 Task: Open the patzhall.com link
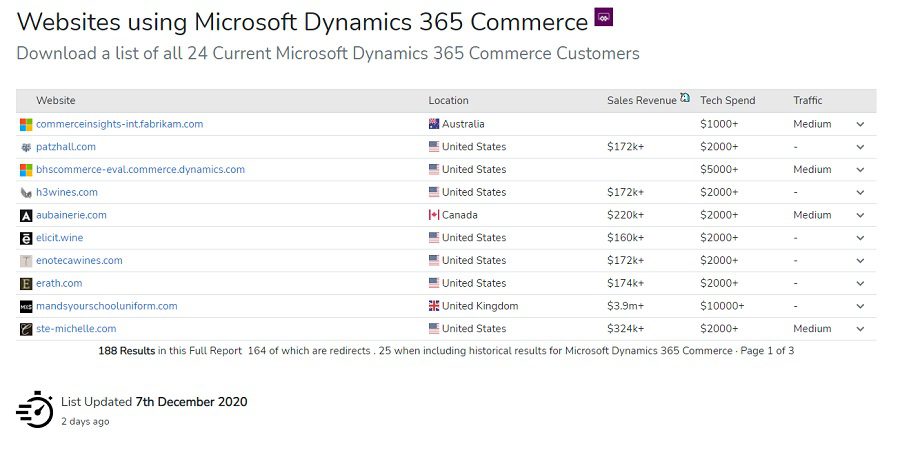[66, 147]
